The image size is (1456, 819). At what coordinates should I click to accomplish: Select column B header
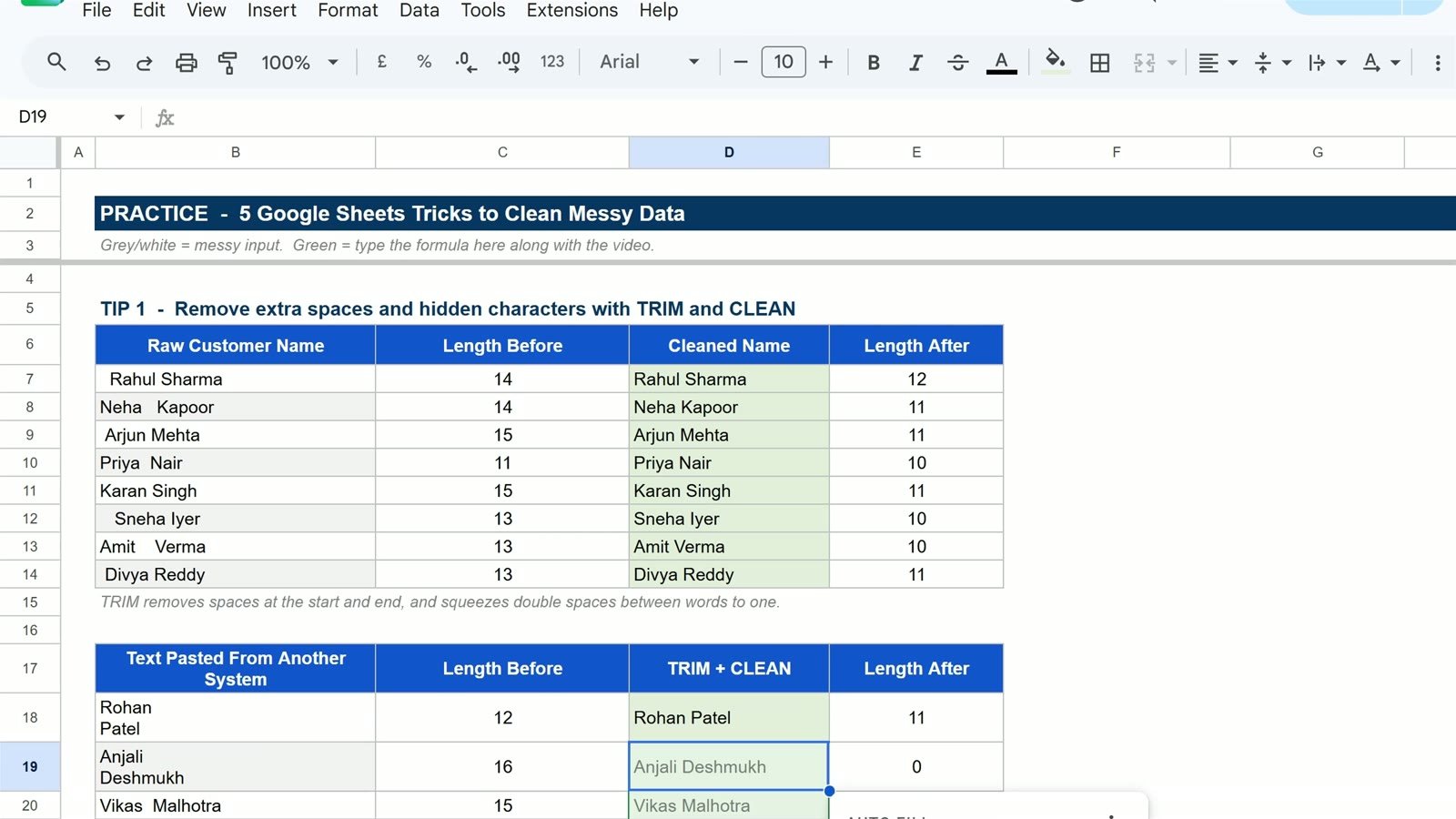(236, 152)
